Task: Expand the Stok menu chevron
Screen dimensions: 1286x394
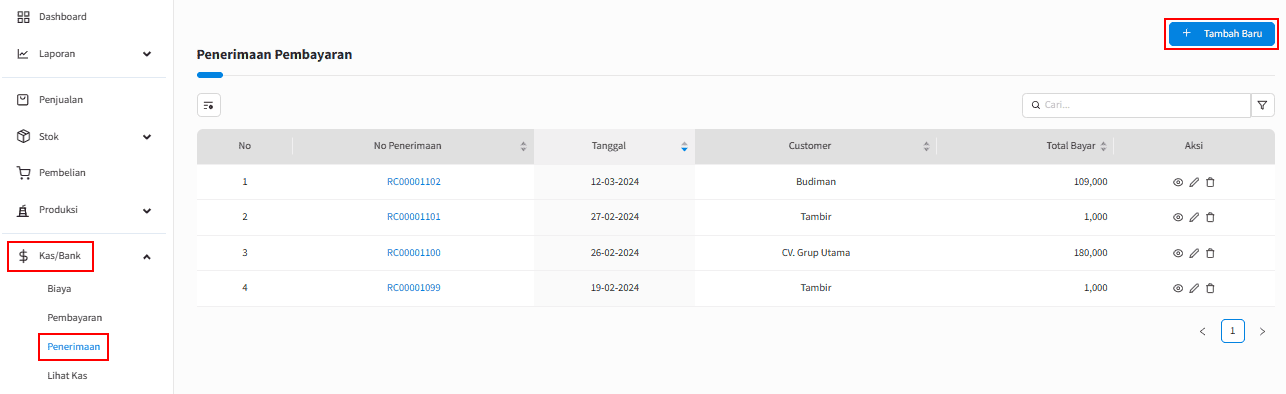Action: coord(147,136)
